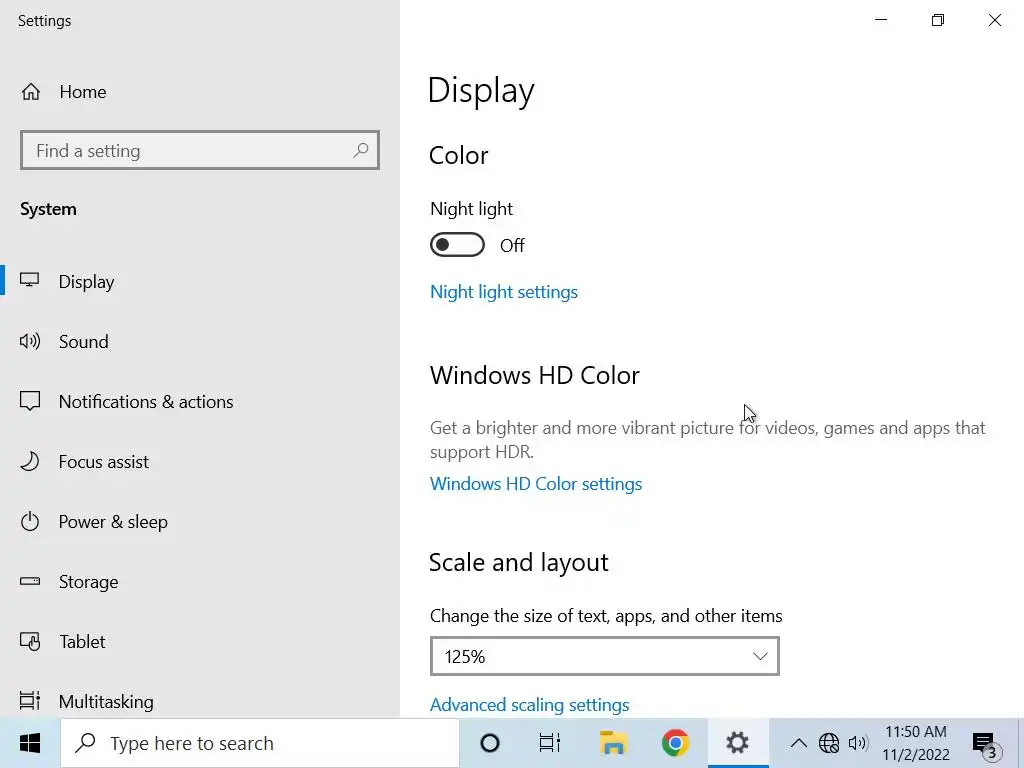Open Night light settings link
The height and width of the screenshot is (768, 1024).
coord(504,292)
